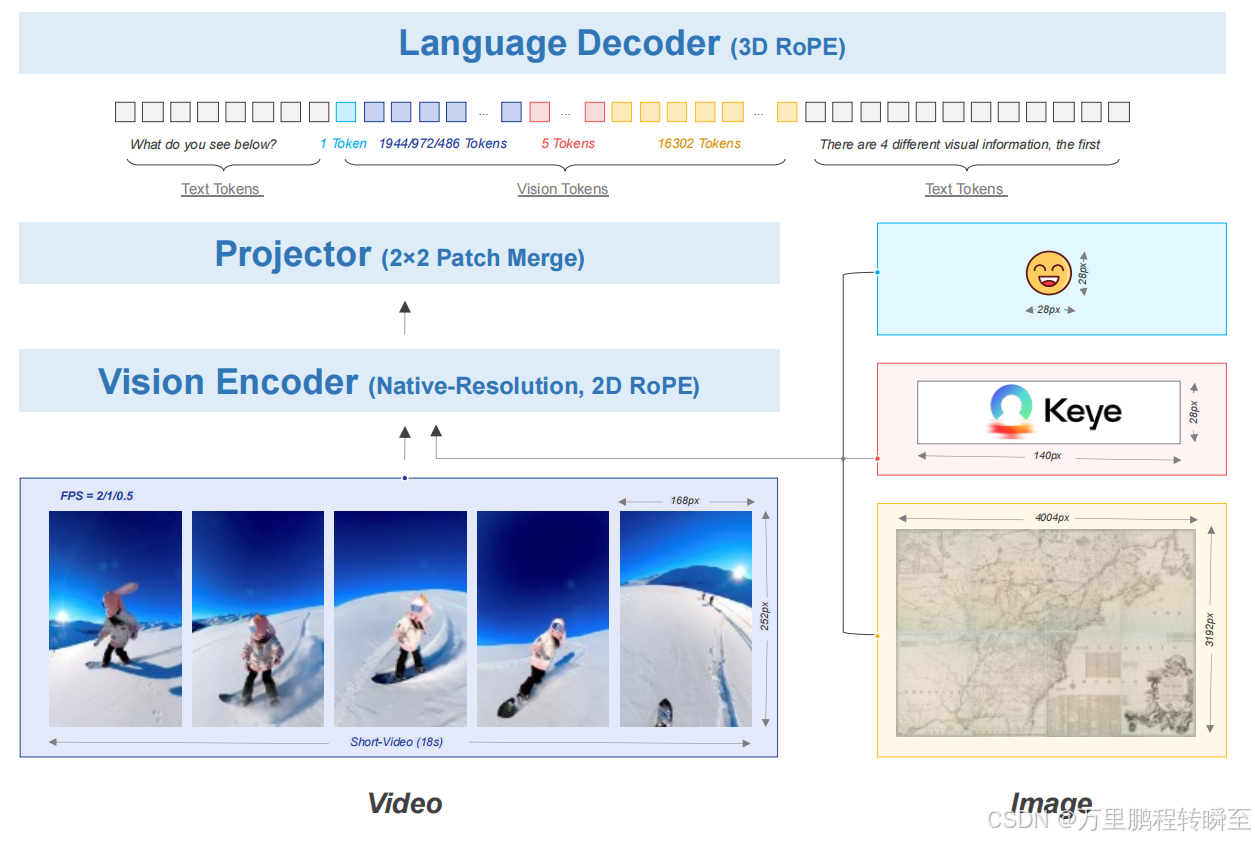Viewport: 1255px width, 841px height.
Task: Click the Language Decoder (3D RoPE) banner
Action: coord(622,43)
